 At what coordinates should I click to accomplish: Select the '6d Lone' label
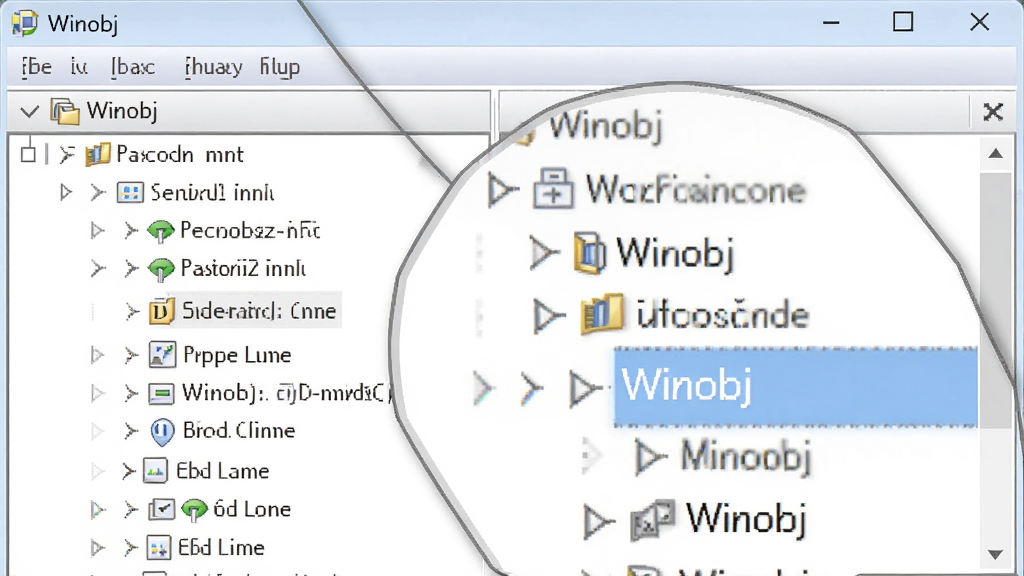coord(252,509)
